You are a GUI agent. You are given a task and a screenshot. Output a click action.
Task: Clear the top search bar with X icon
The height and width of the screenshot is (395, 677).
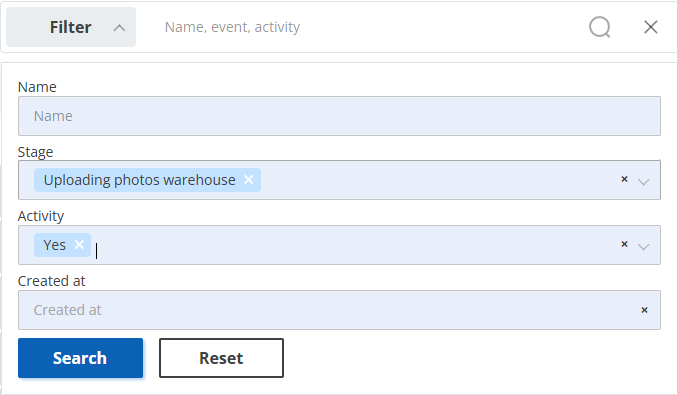point(651,27)
